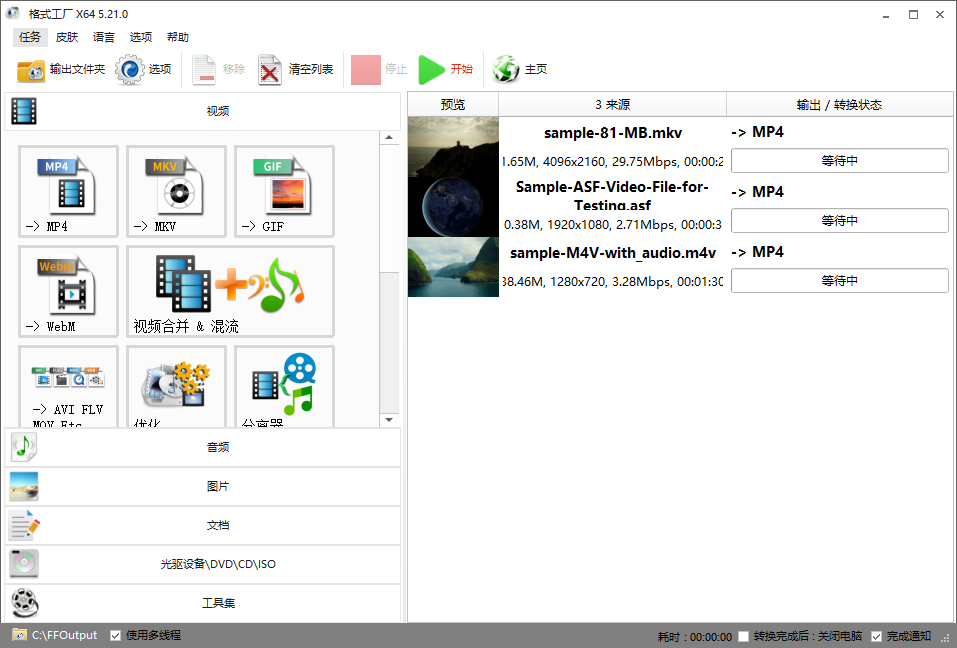The width and height of the screenshot is (957, 648).
Task: Choose -> AVI FLV MOV formats tile
Action: (x=68, y=386)
